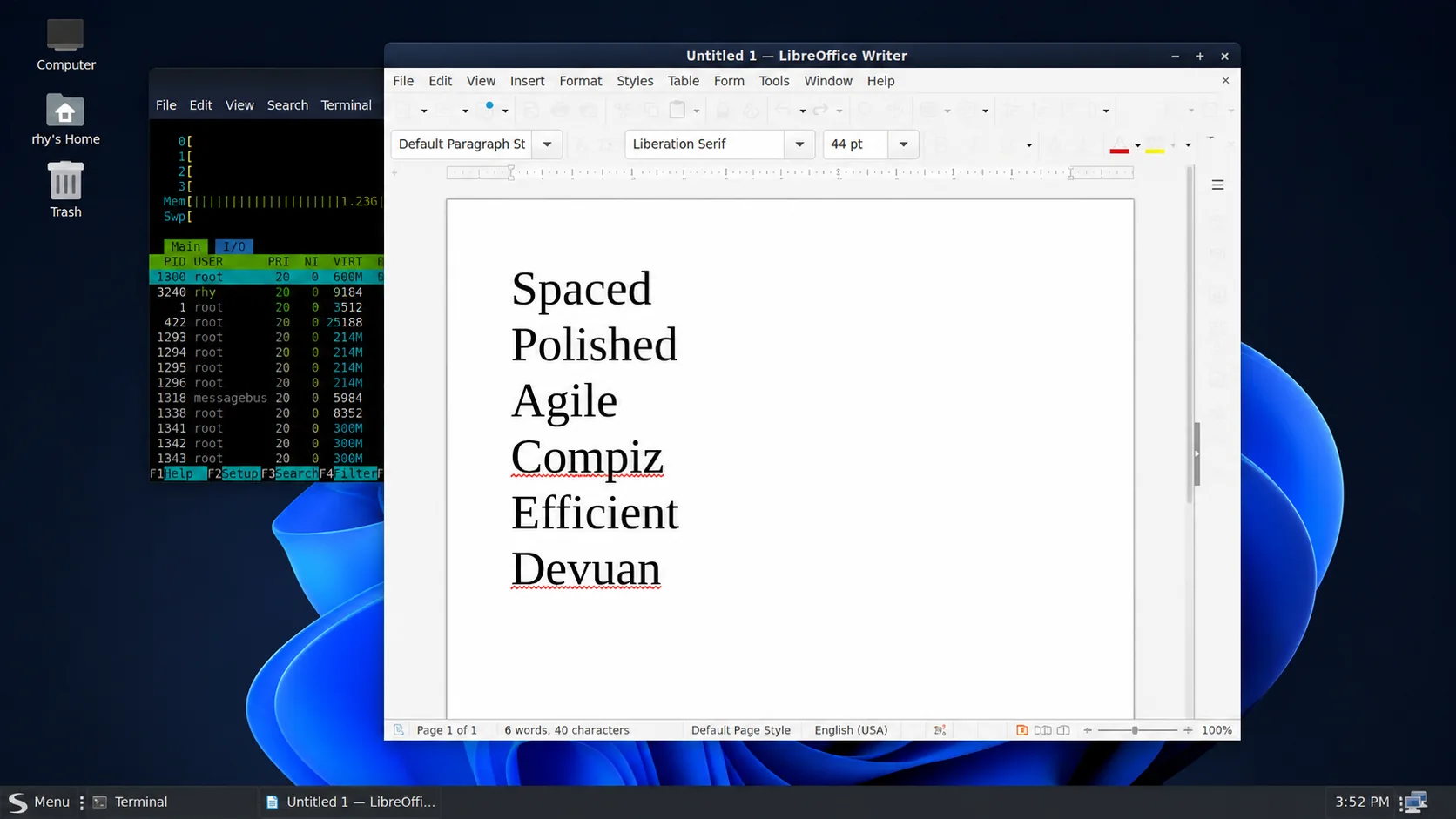Click the red Font Color icon
The height and width of the screenshot is (819, 1456).
tap(1119, 145)
